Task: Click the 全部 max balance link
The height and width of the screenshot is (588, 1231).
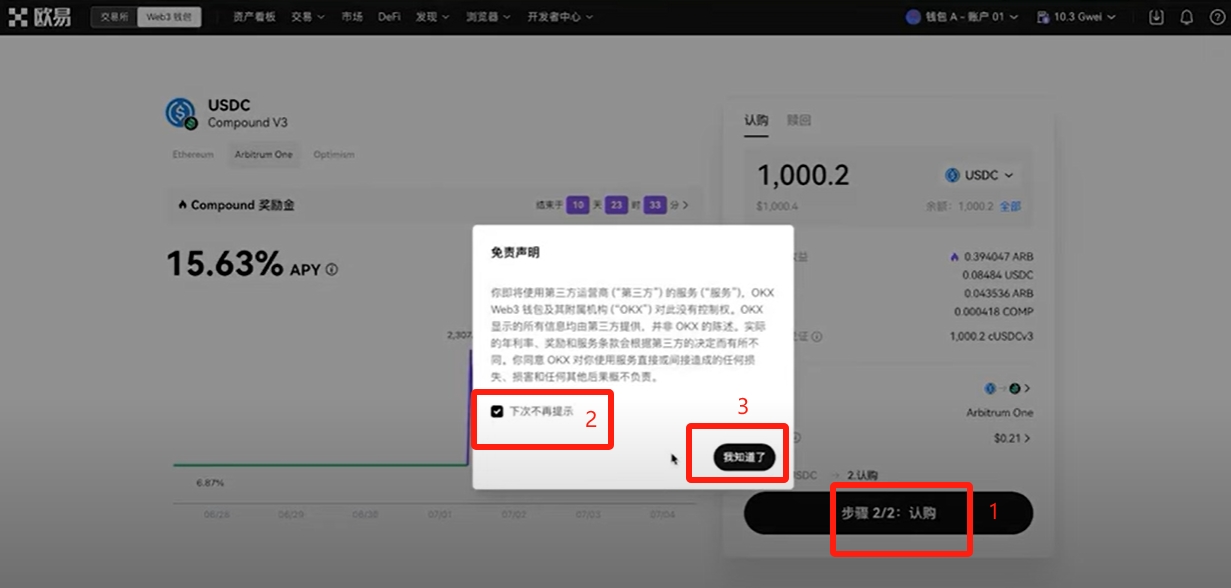Action: pyautogui.click(x=1011, y=207)
